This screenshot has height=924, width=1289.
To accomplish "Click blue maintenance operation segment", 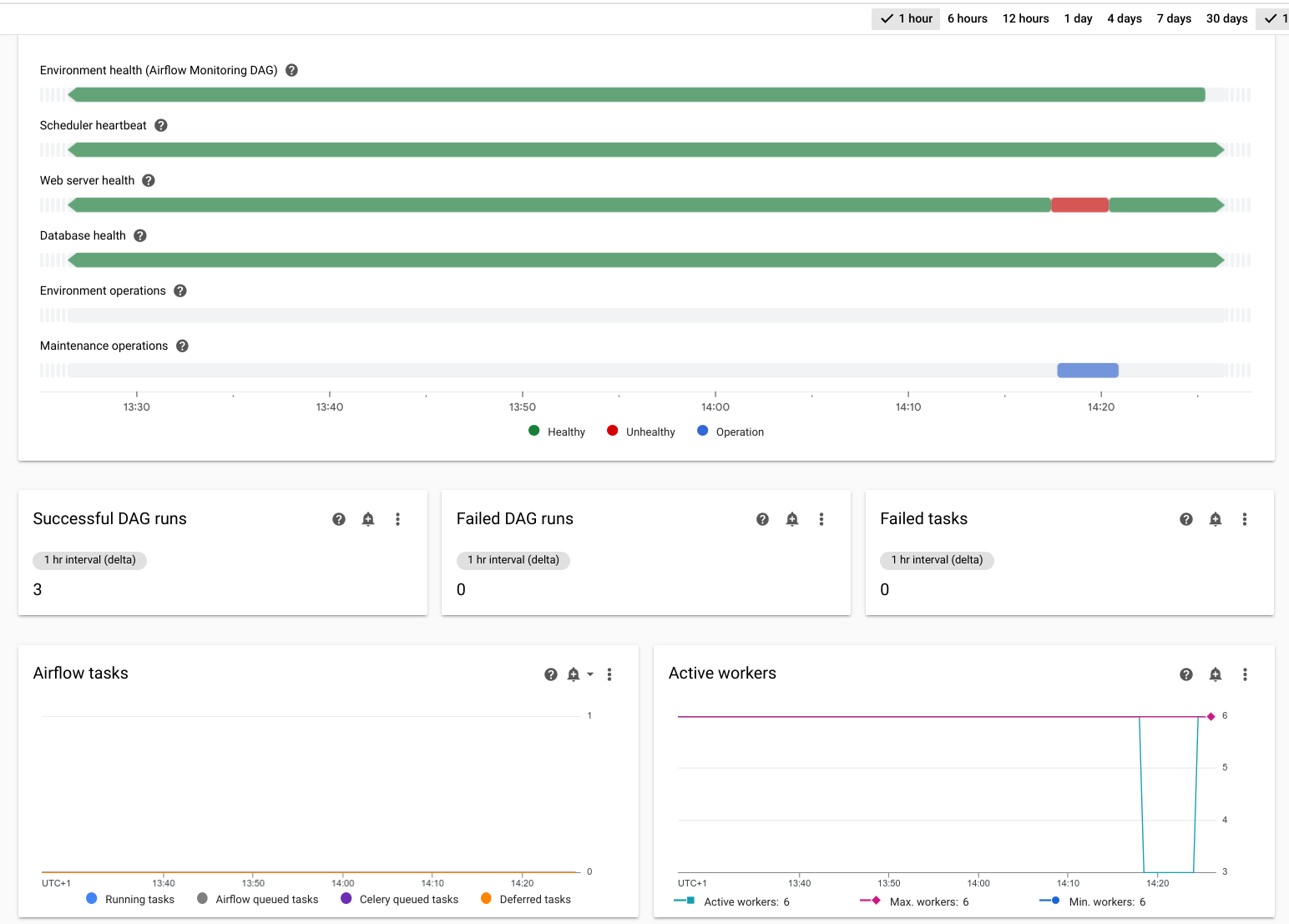I will tap(1088, 371).
